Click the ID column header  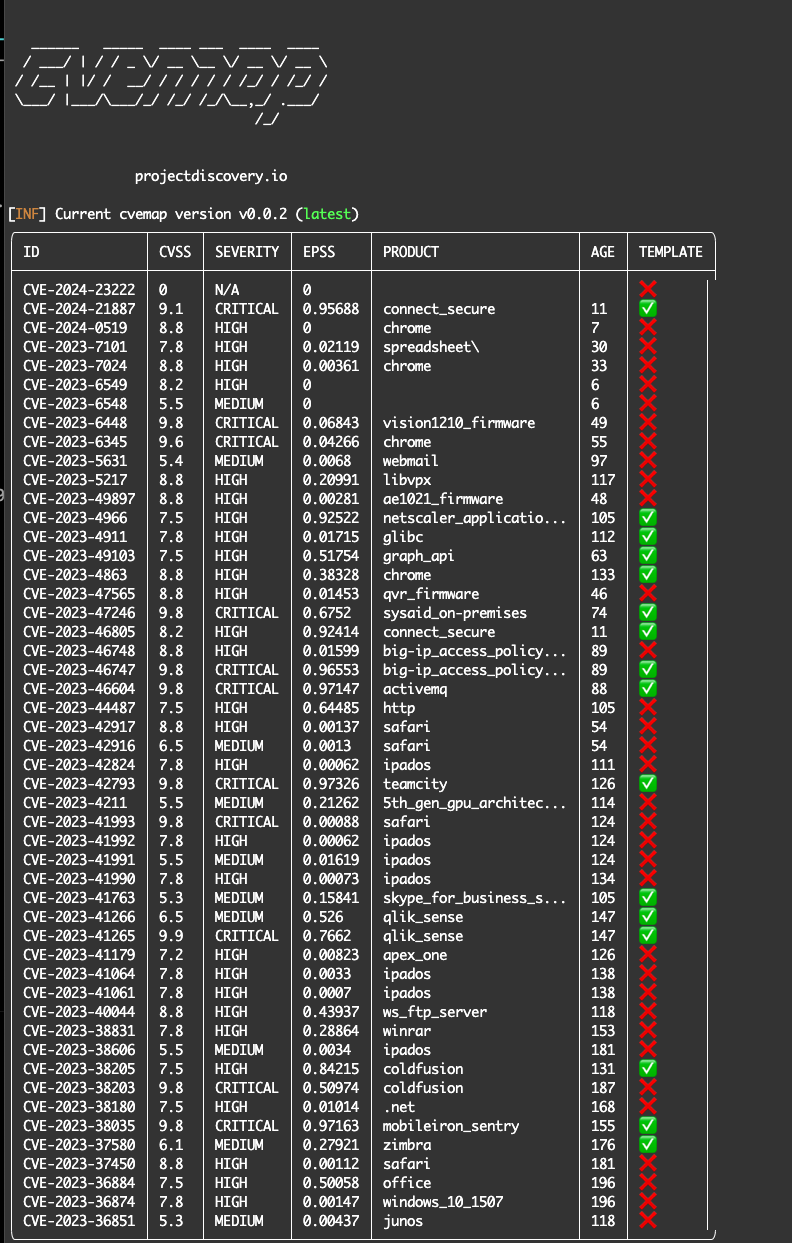[31, 252]
